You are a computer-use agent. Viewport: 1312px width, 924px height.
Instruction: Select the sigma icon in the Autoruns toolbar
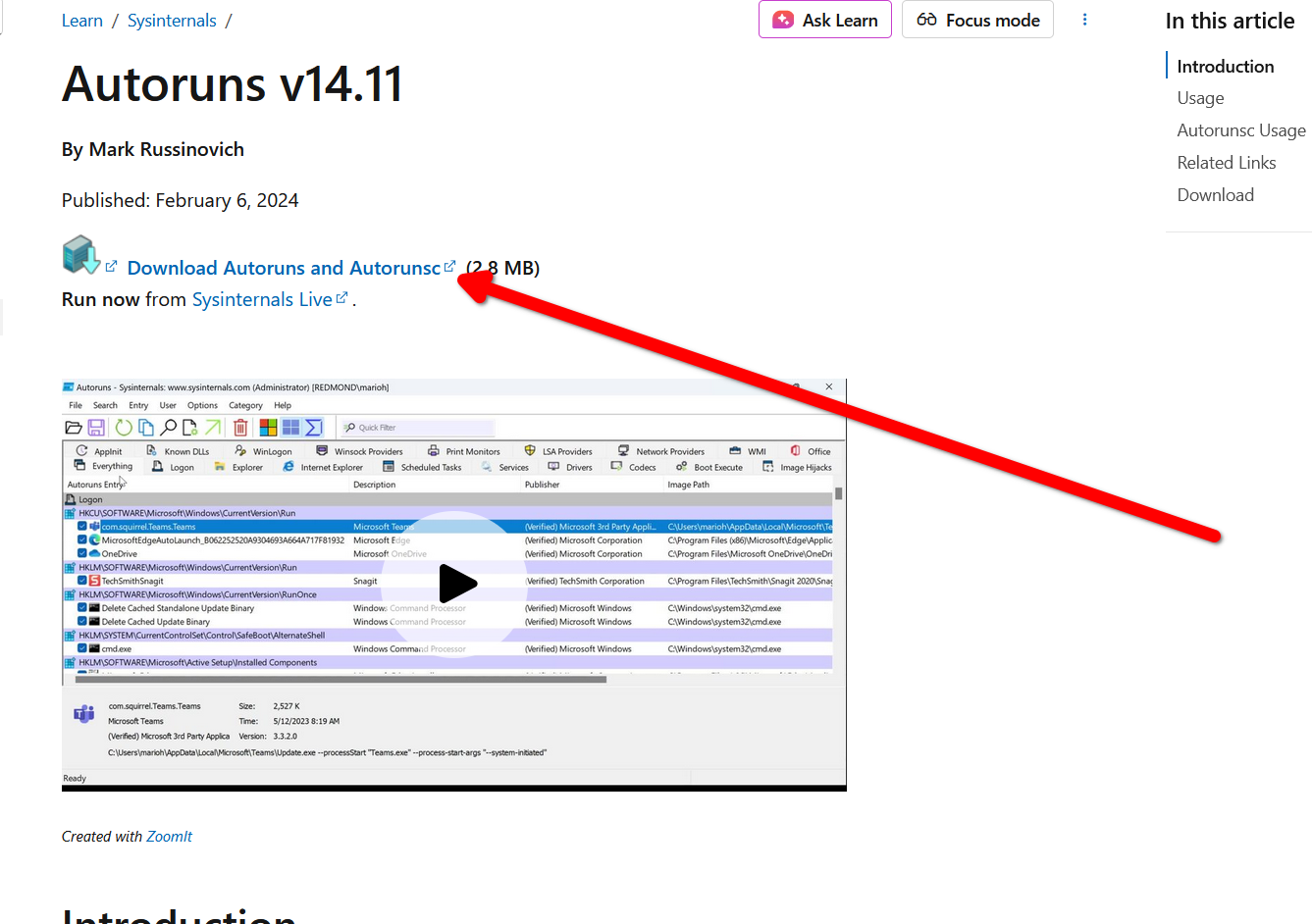click(x=316, y=427)
